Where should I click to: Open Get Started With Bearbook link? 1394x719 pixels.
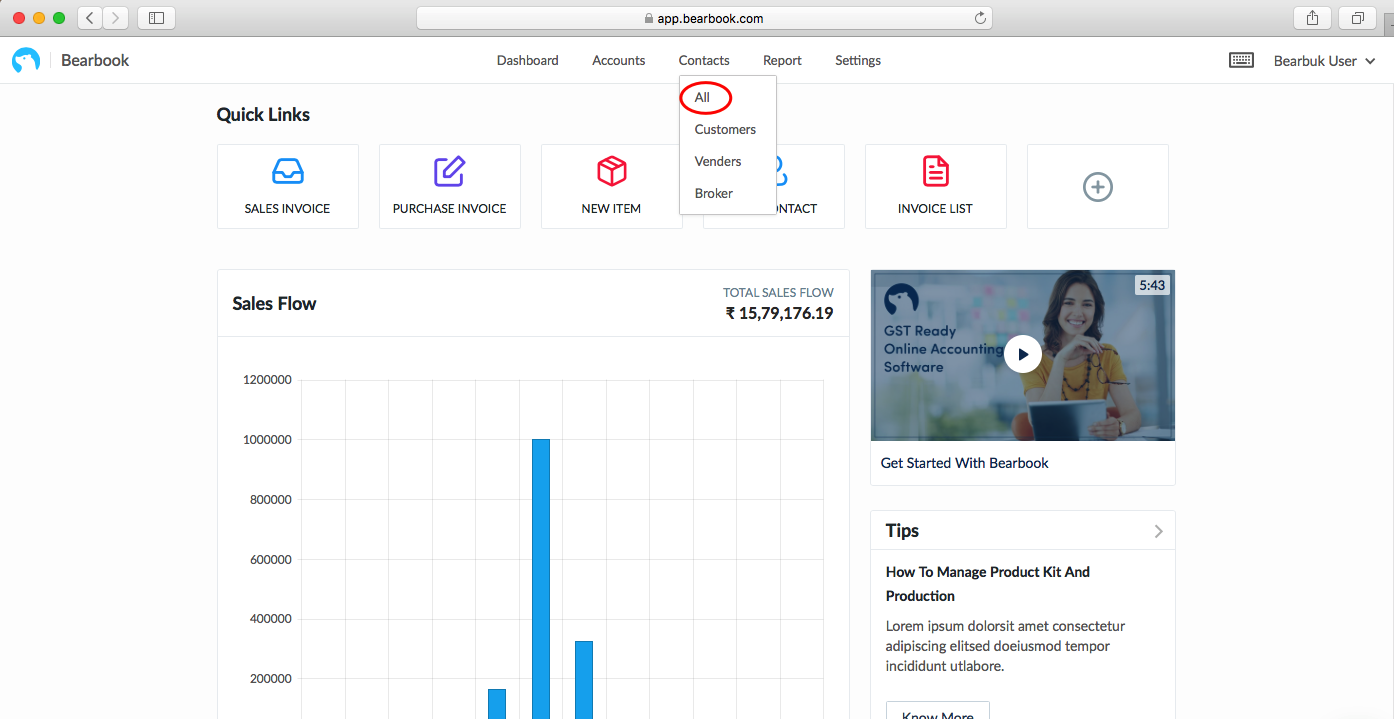point(965,463)
